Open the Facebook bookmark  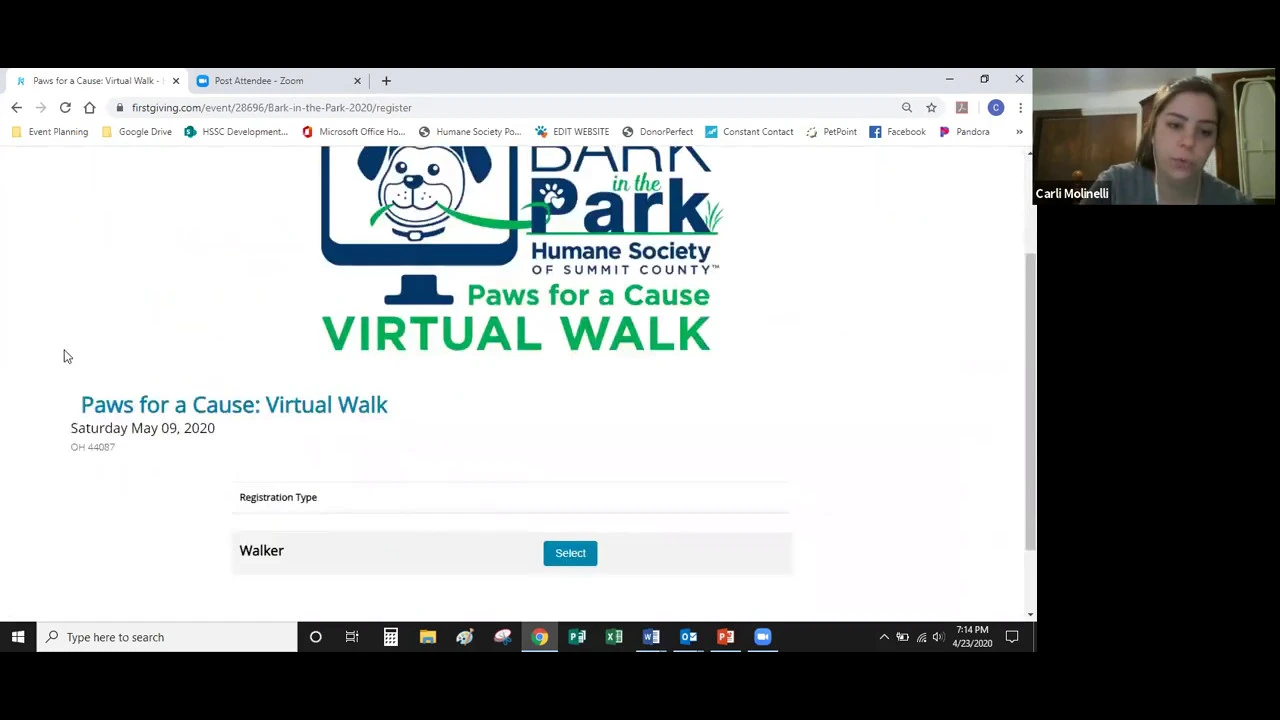[x=898, y=131]
